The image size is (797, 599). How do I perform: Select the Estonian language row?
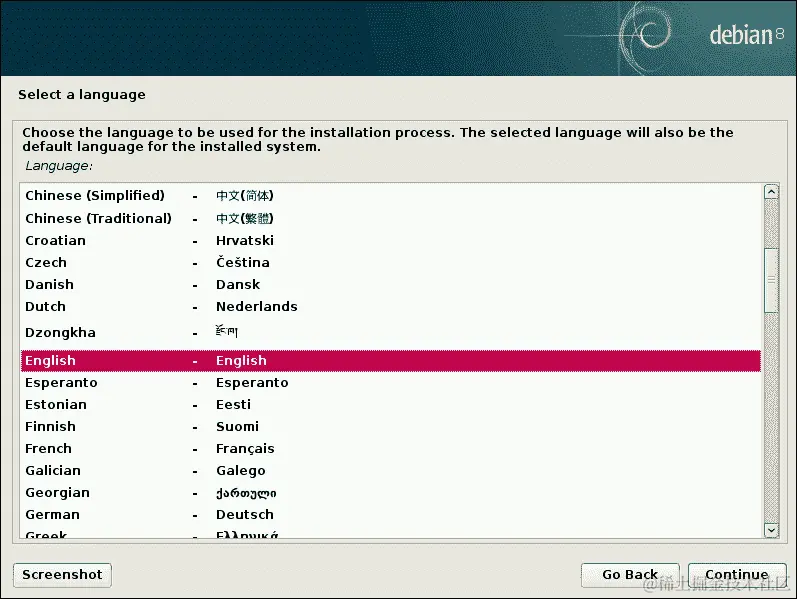pos(390,404)
